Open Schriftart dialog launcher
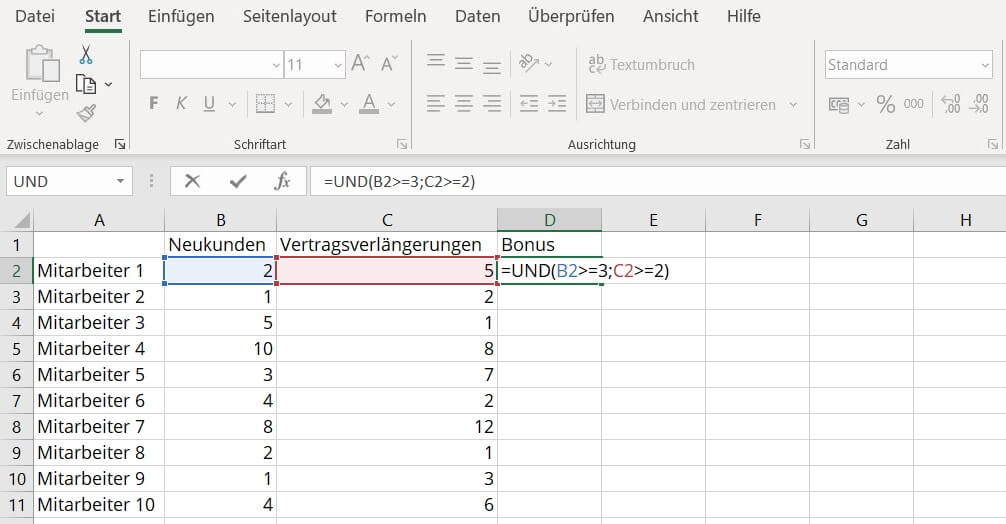 (x=402, y=144)
